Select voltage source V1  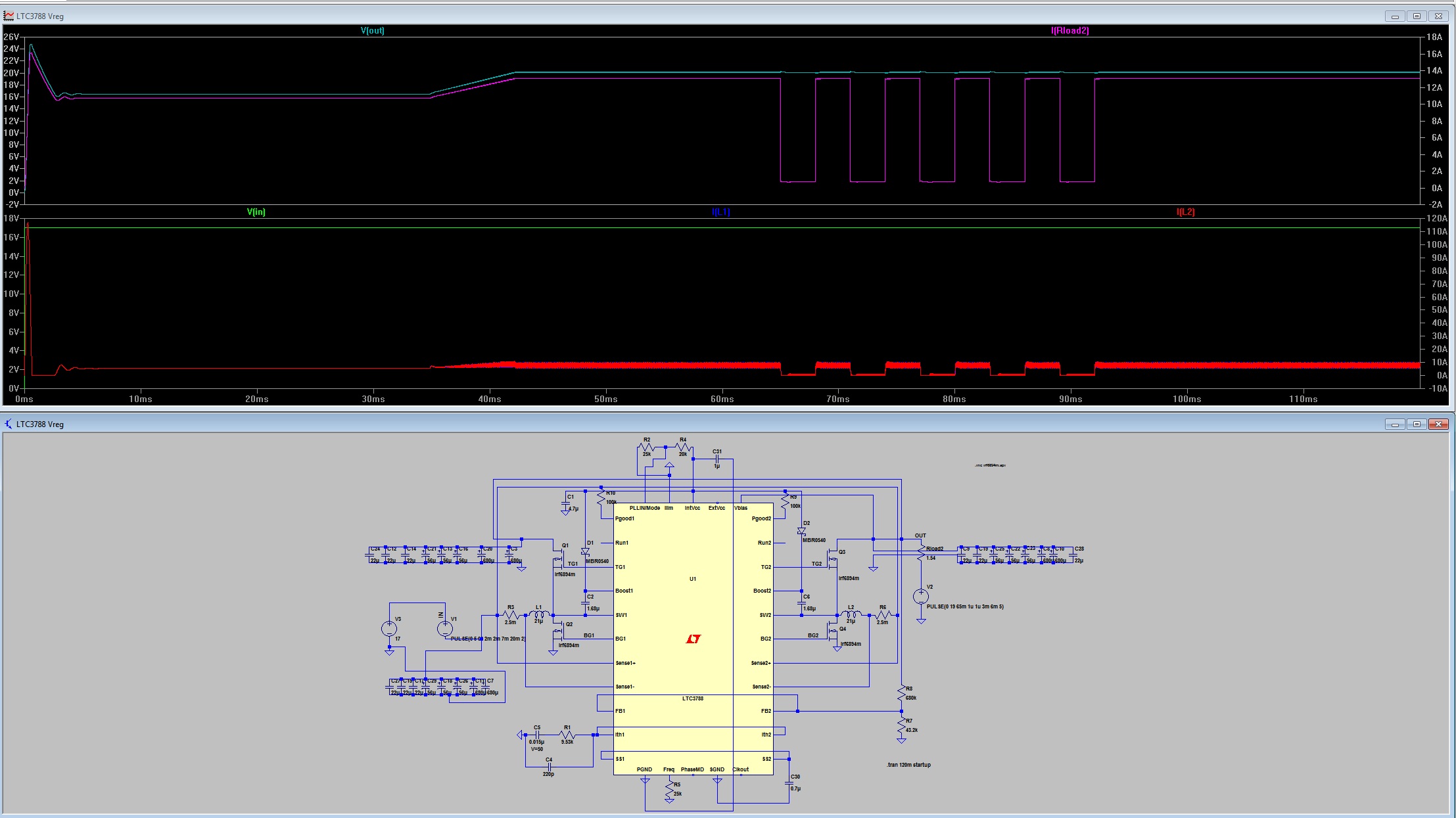point(445,629)
